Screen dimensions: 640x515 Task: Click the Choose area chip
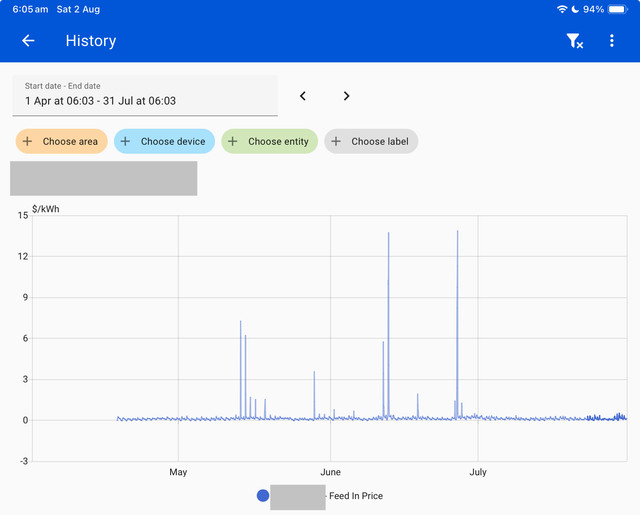[62, 141]
